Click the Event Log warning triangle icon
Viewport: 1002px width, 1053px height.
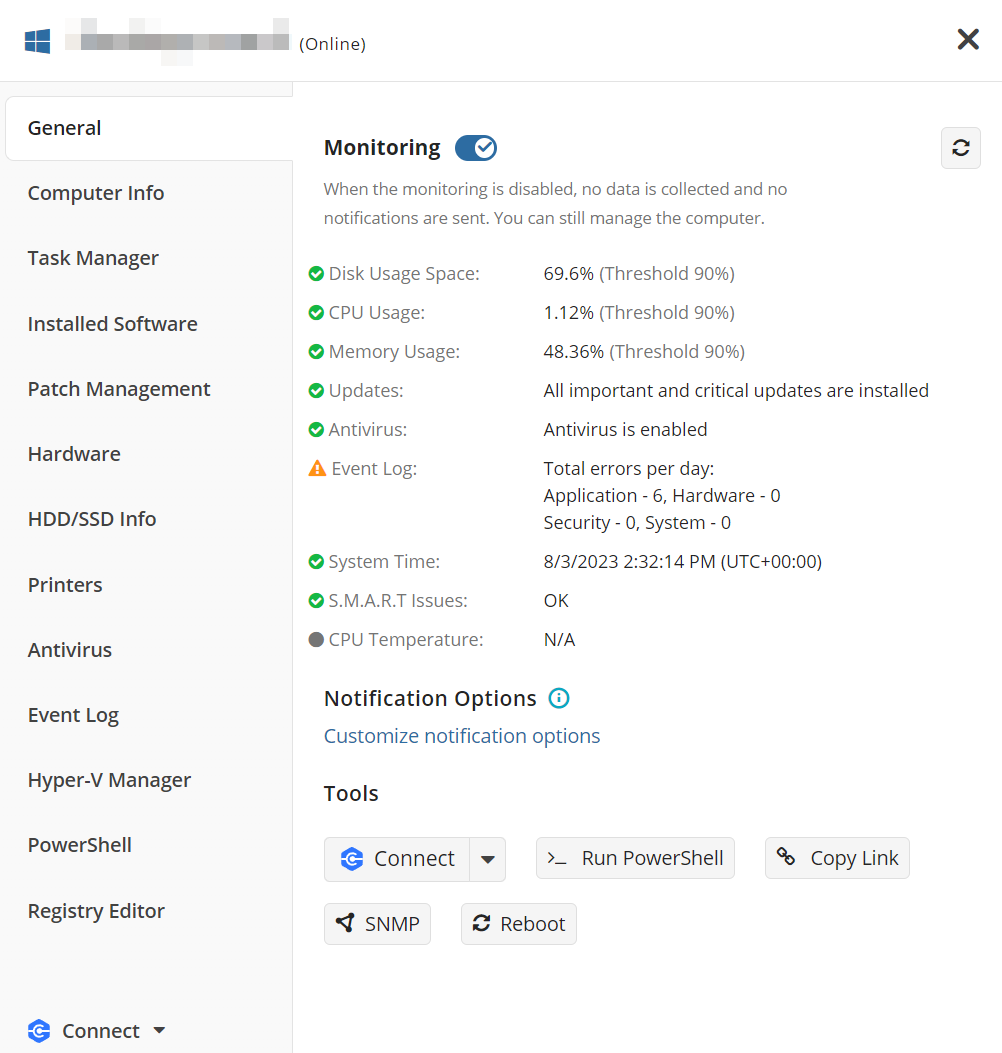[x=317, y=468]
